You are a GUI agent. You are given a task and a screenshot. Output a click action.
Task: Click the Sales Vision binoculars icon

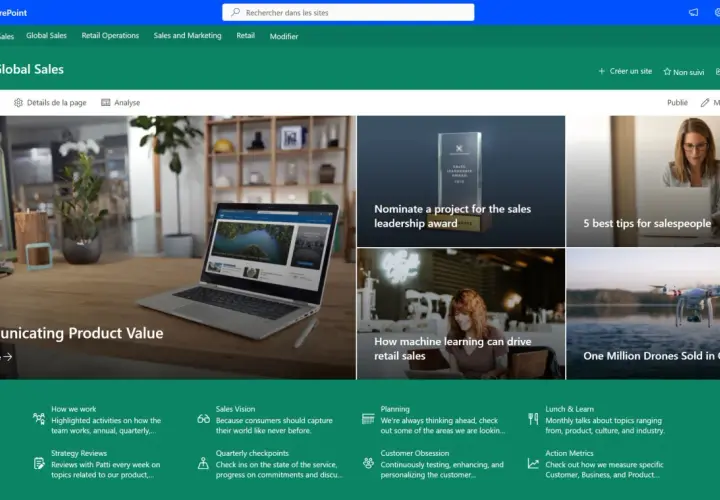203,419
